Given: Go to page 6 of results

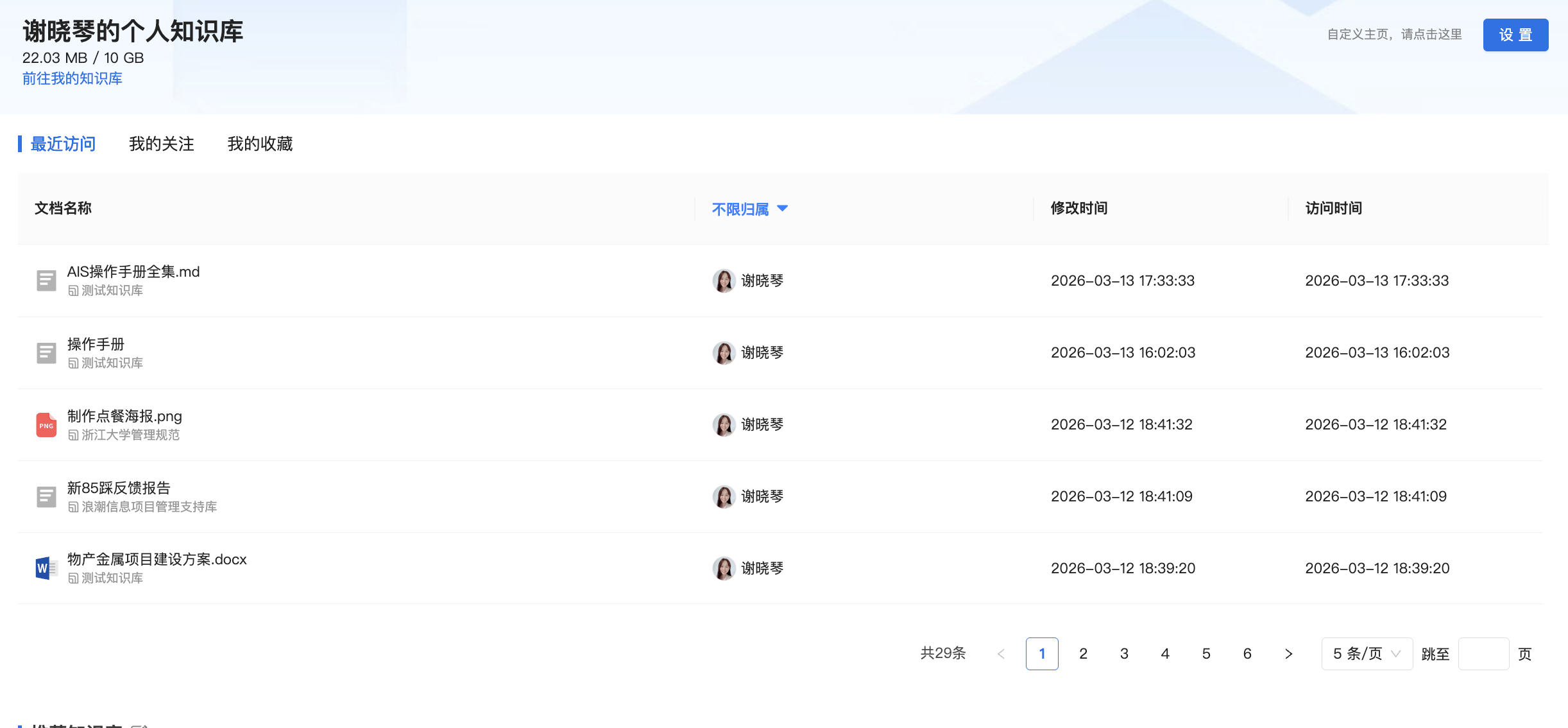Looking at the screenshot, I should (1247, 654).
